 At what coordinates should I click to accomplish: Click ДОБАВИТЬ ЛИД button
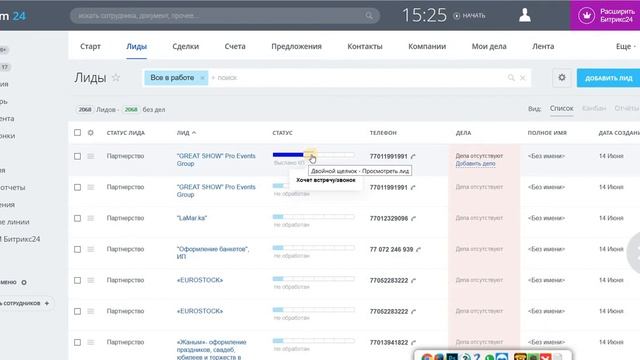coord(609,78)
